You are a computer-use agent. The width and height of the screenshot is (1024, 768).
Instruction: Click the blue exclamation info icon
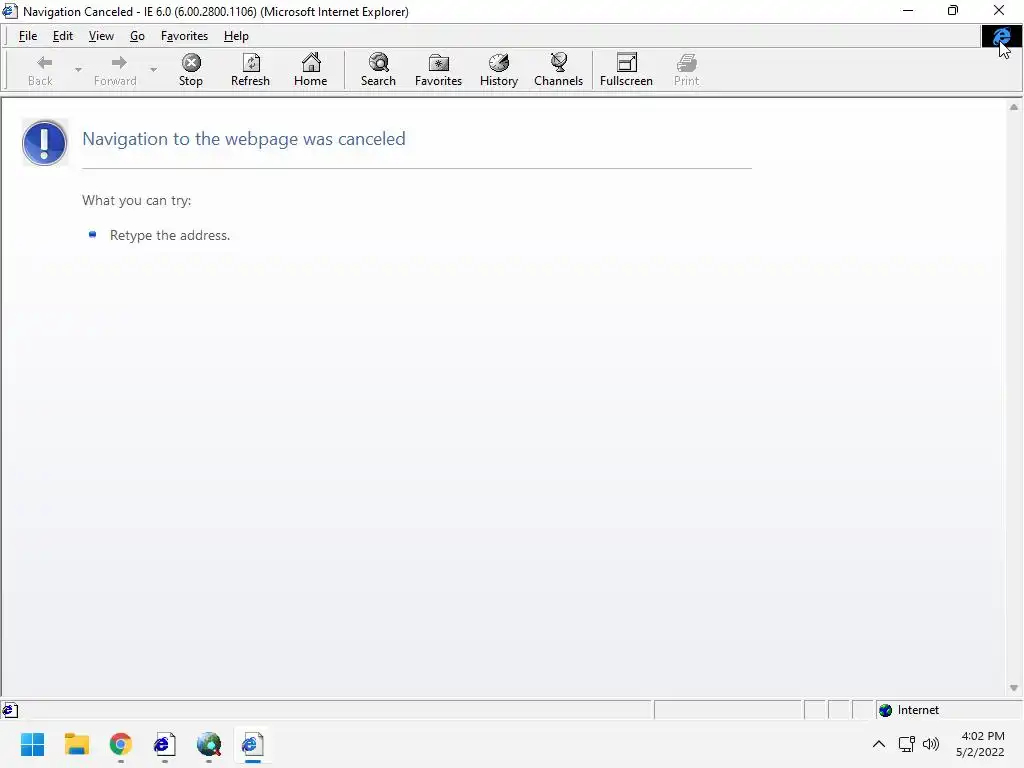click(x=44, y=142)
